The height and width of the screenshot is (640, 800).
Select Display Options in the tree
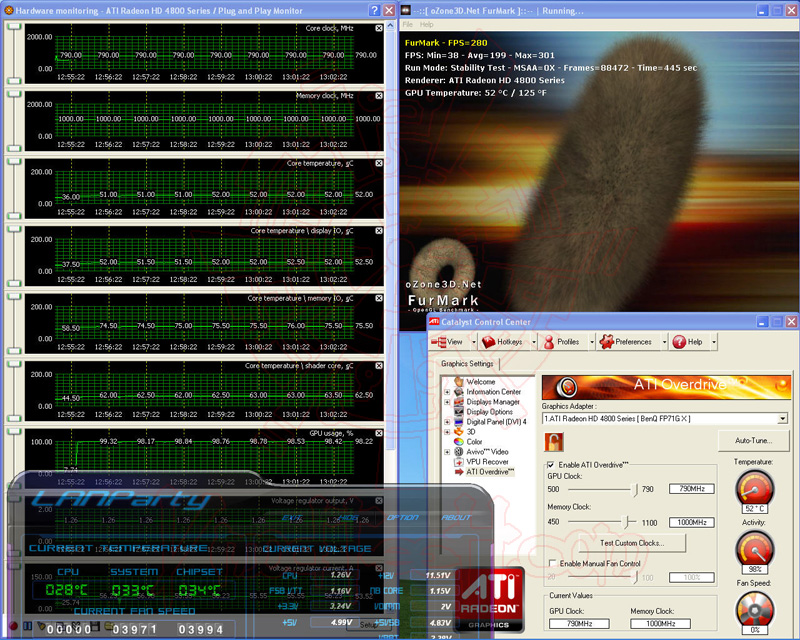click(489, 412)
